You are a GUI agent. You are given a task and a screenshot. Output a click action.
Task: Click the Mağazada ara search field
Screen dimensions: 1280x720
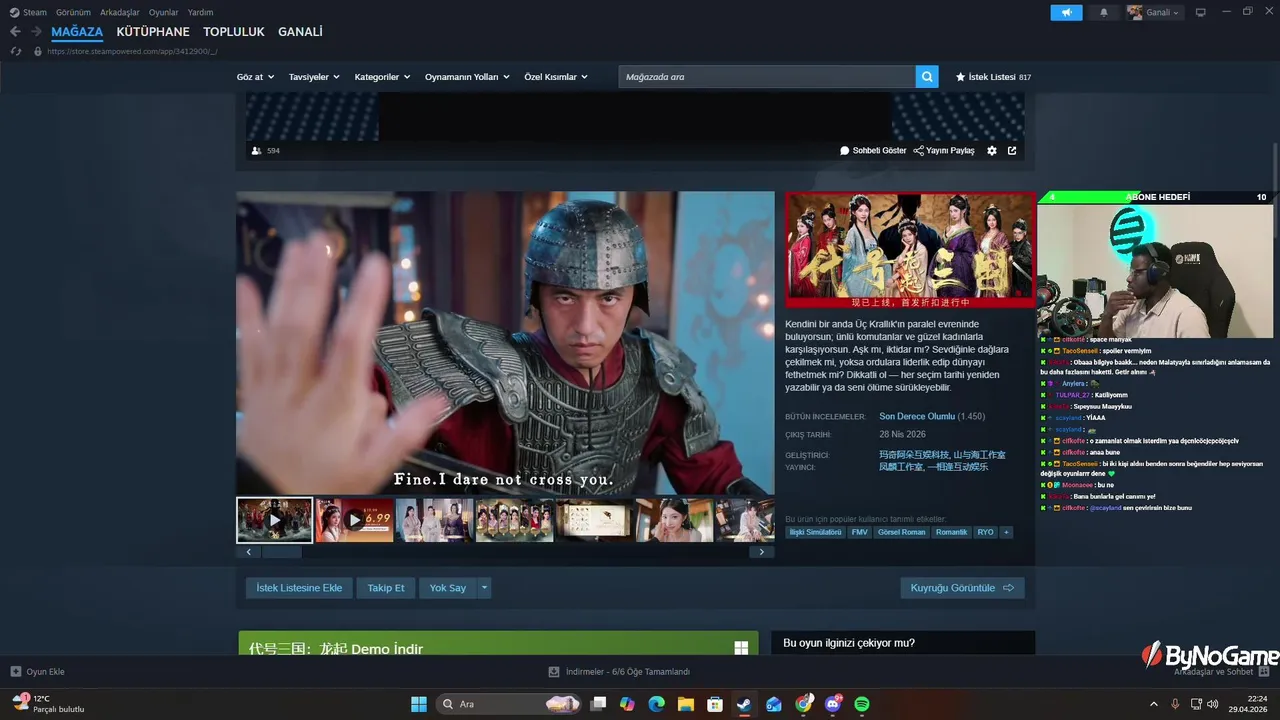click(x=767, y=77)
